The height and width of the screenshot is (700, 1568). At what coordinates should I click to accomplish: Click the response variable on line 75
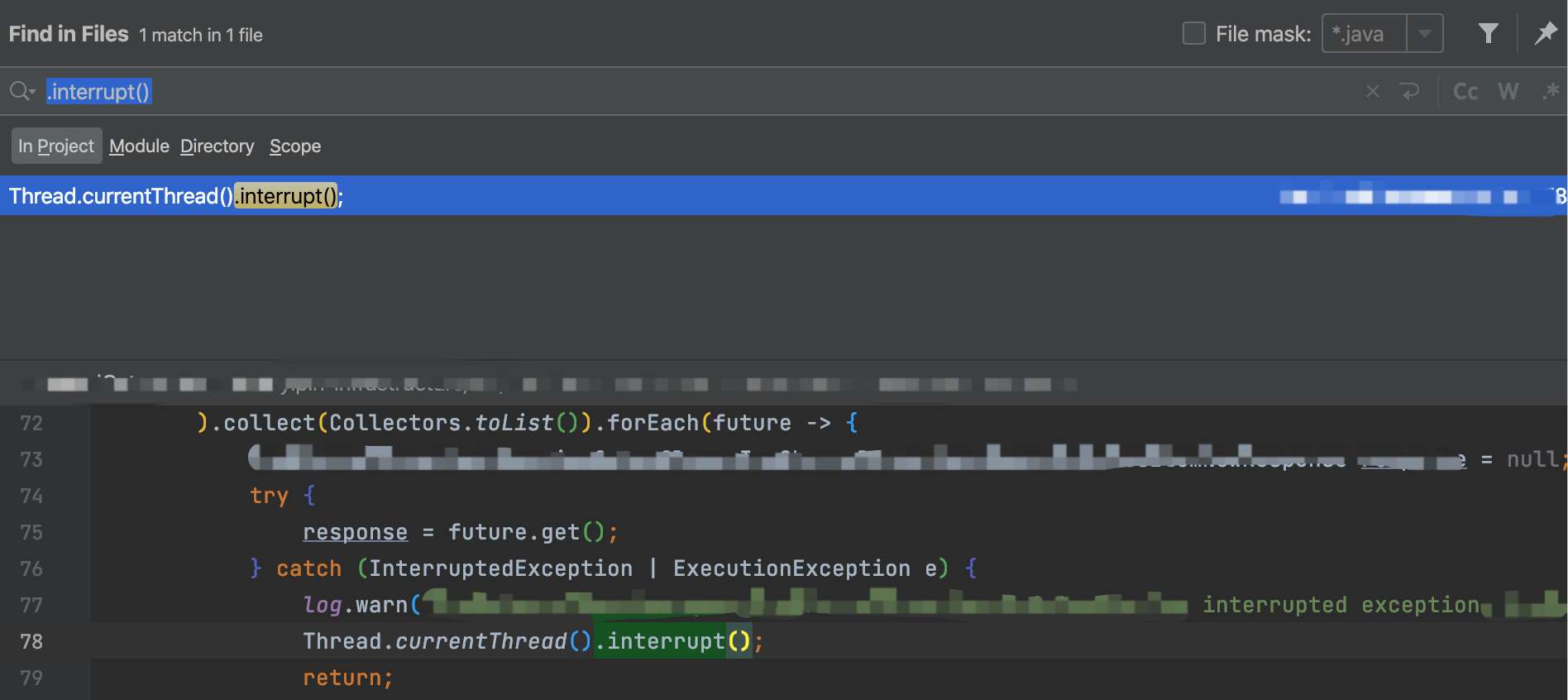point(355,532)
